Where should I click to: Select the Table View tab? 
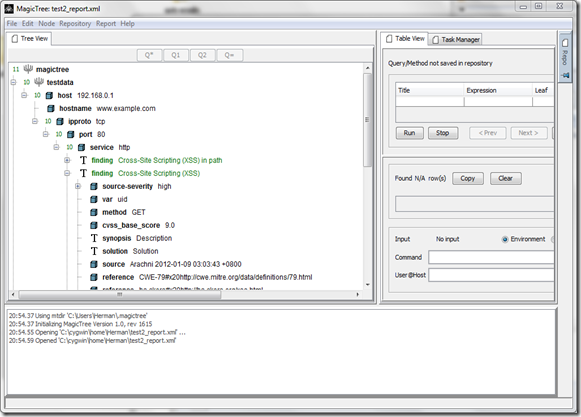click(405, 39)
